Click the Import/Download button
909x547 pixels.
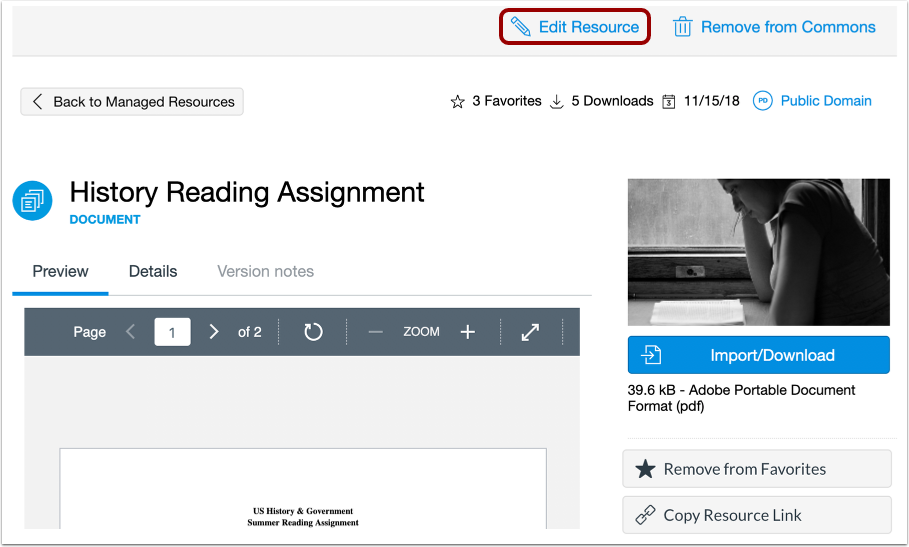[x=758, y=355]
